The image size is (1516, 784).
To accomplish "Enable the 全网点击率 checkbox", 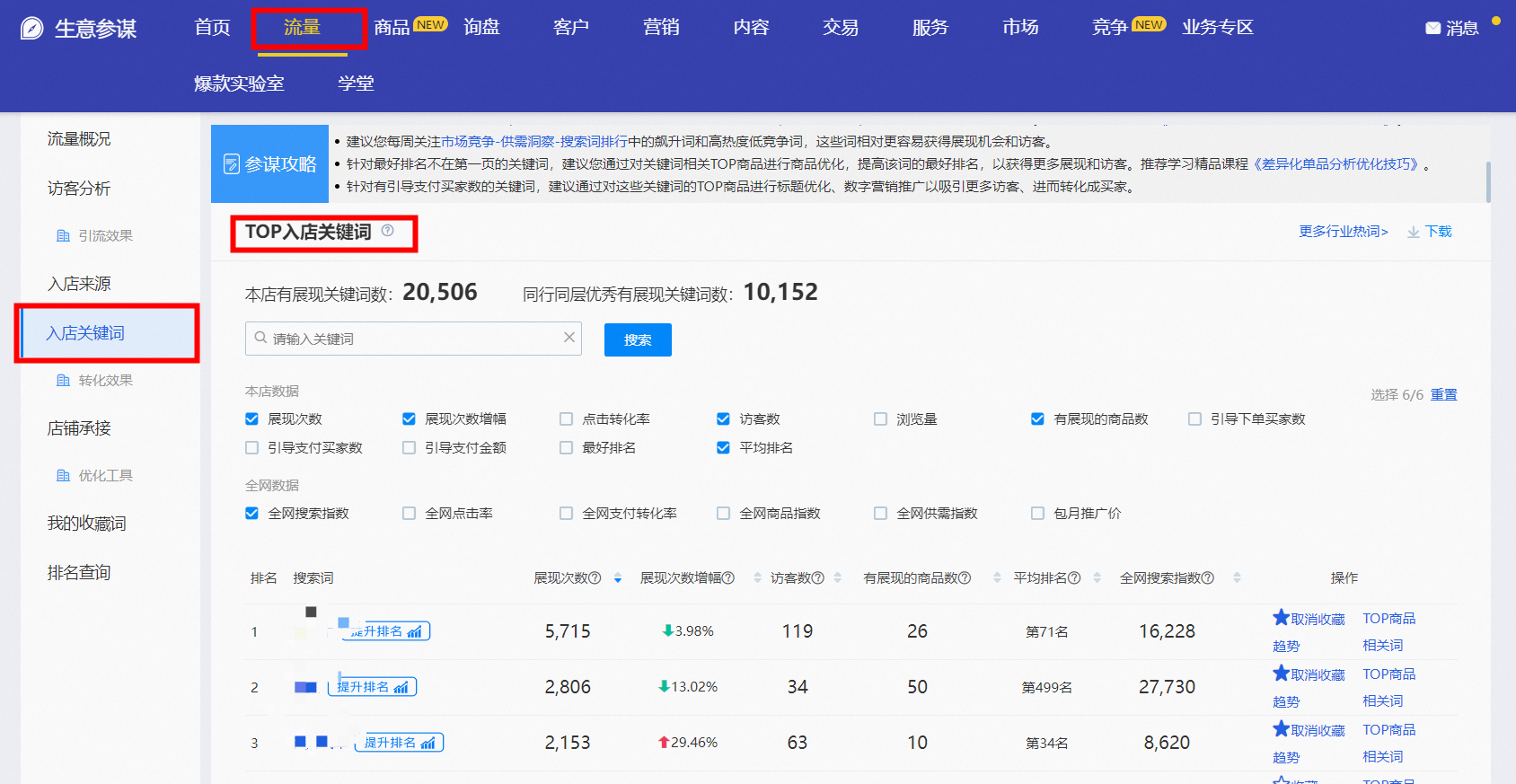I will pos(409,513).
